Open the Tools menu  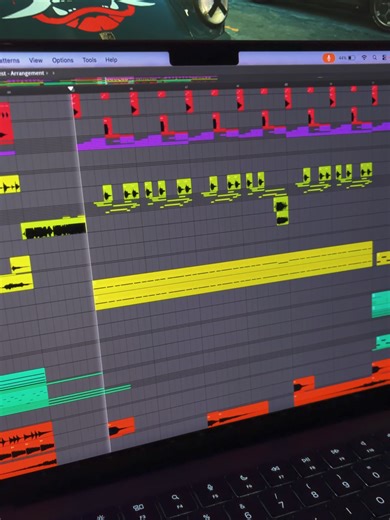(89, 60)
